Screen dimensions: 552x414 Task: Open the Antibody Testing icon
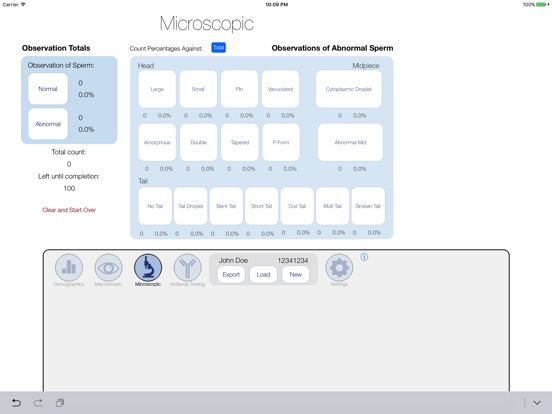pos(188,268)
